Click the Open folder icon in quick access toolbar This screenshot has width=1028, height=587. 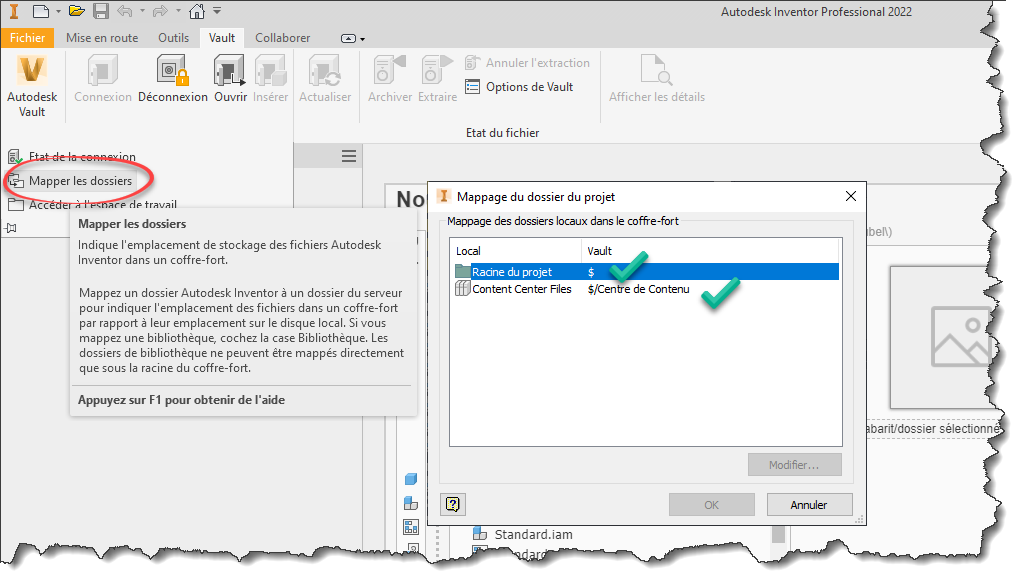77,11
